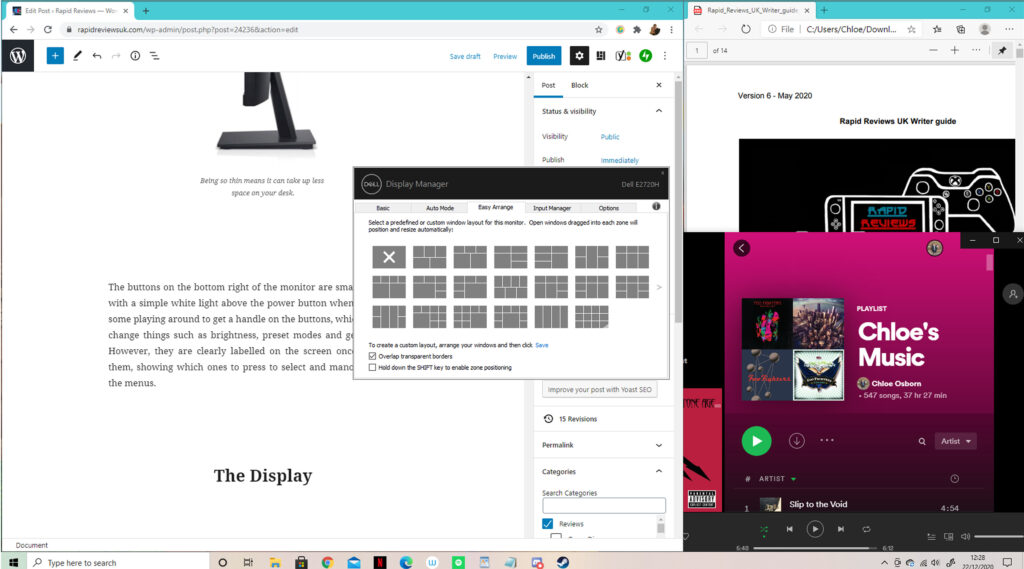Image resolution: width=1024 pixels, height=569 pixels.
Task: Open Spotify playlist more options dots
Action: click(x=827, y=440)
